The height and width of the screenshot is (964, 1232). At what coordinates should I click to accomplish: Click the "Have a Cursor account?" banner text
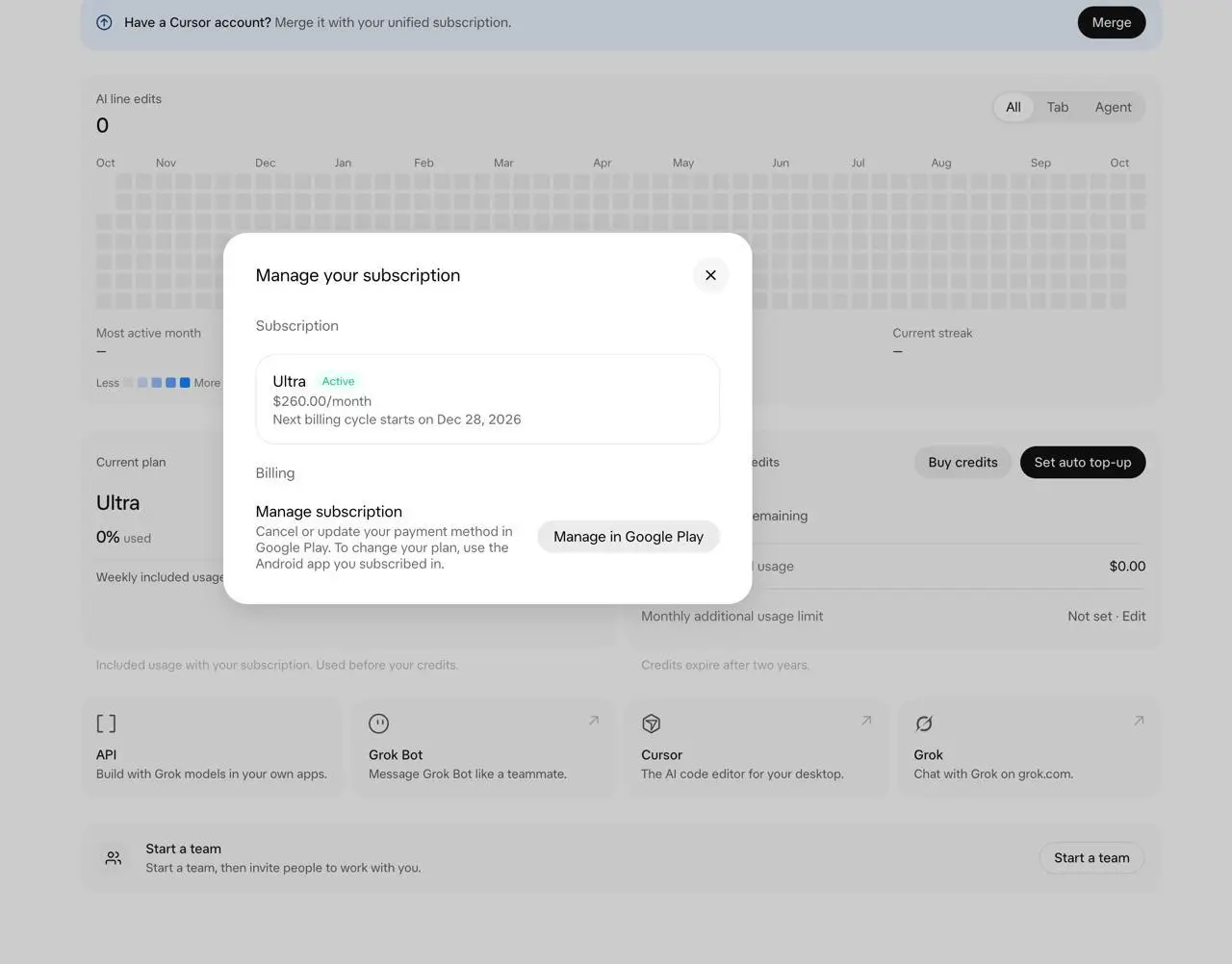197,22
